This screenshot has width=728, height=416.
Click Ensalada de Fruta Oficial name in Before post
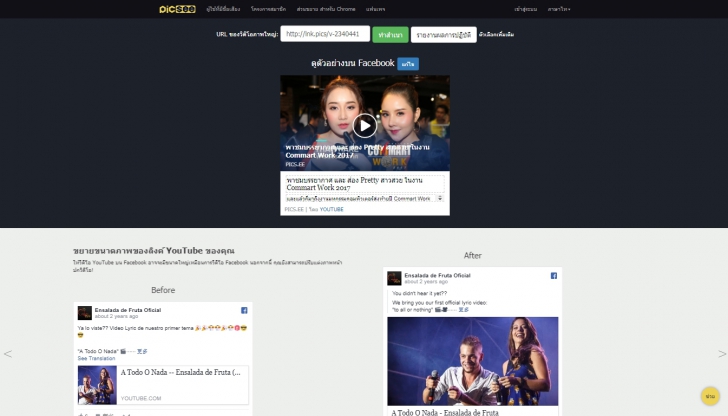coord(128,310)
